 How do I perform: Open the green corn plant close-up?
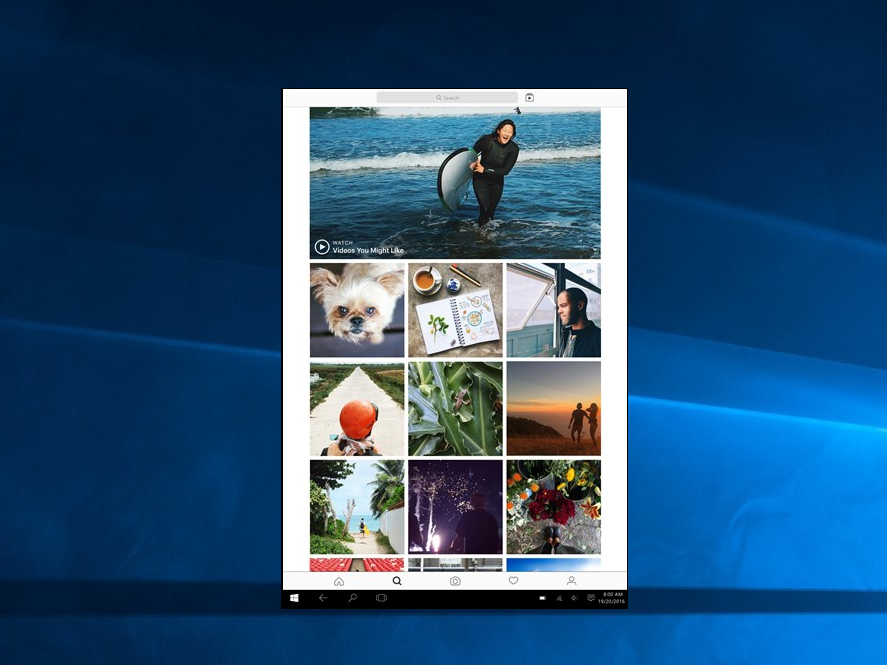click(455, 407)
